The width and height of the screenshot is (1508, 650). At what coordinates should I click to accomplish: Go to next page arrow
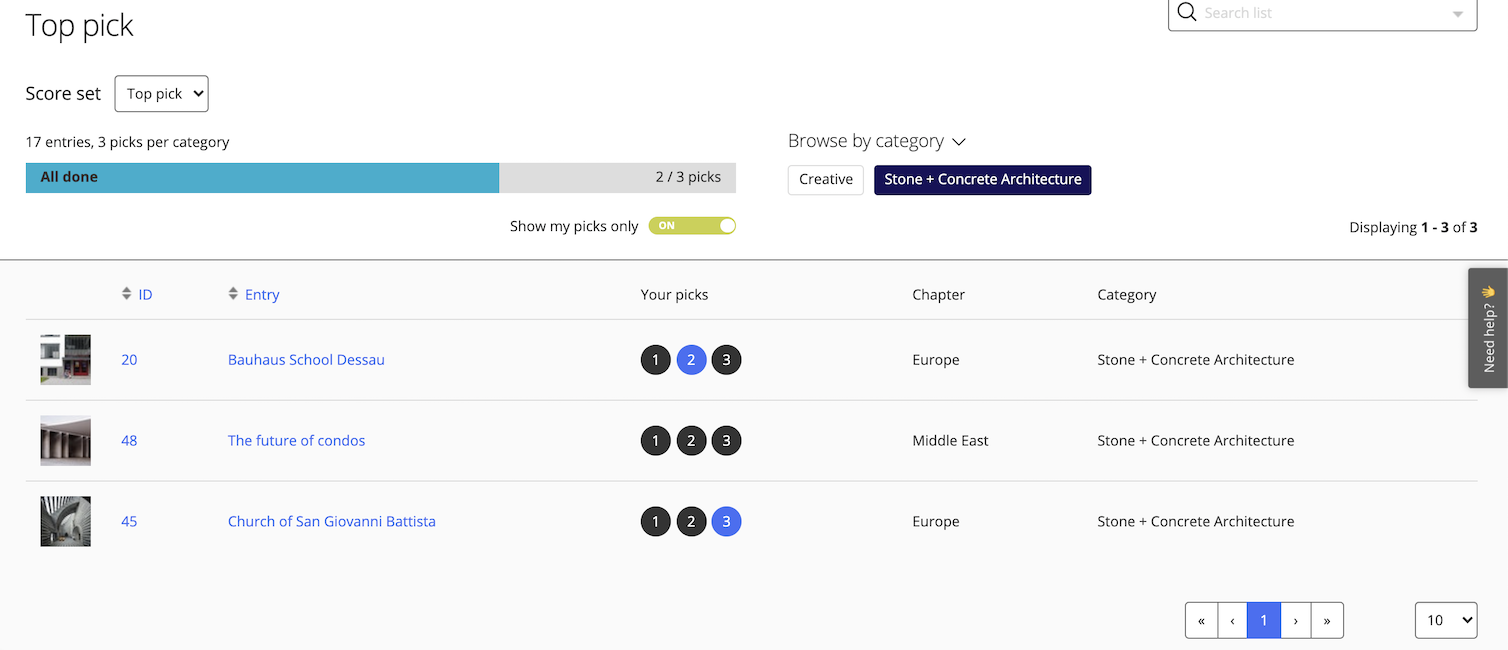1296,620
